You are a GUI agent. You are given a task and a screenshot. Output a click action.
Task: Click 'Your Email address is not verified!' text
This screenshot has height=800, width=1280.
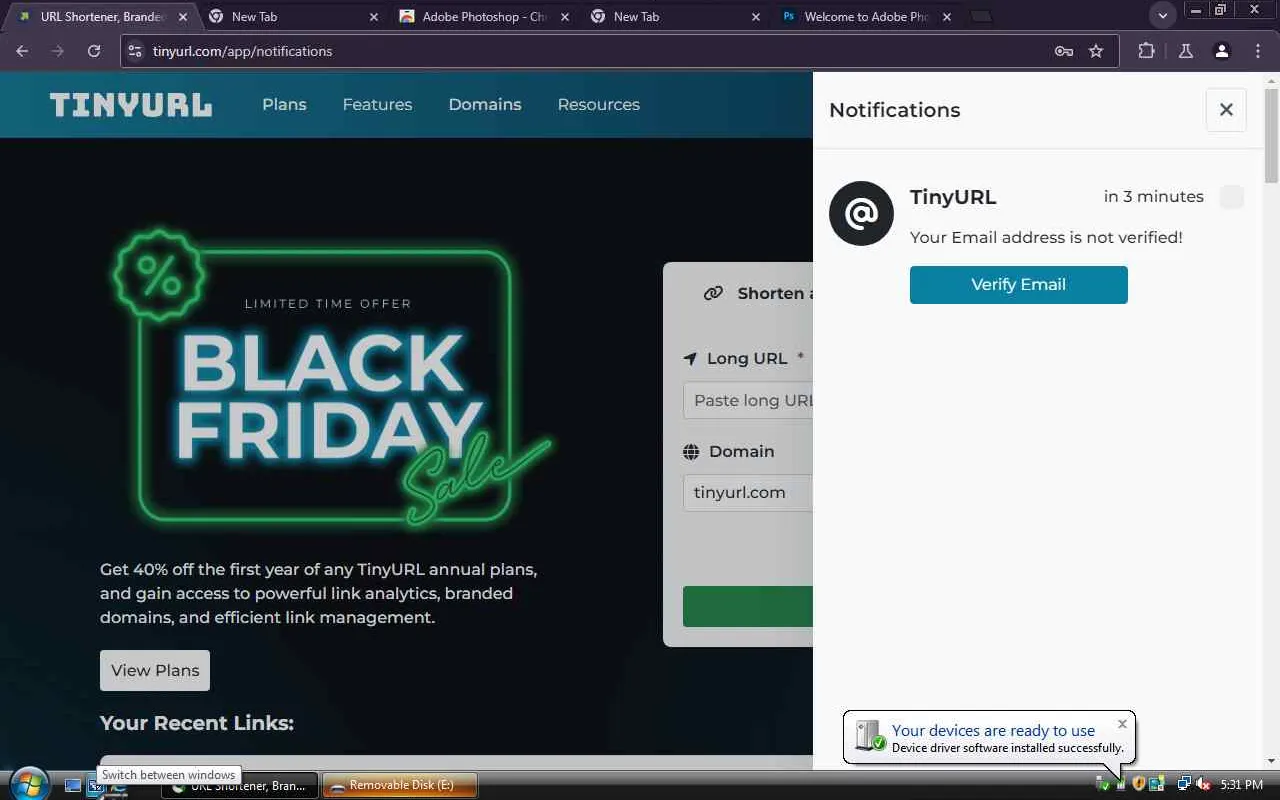(1046, 237)
